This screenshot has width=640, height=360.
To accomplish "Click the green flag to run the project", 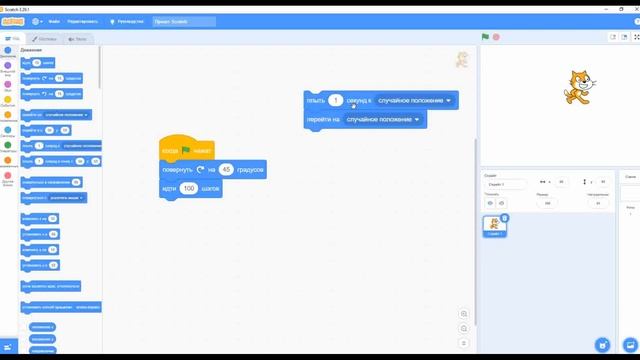I will 485,37.
